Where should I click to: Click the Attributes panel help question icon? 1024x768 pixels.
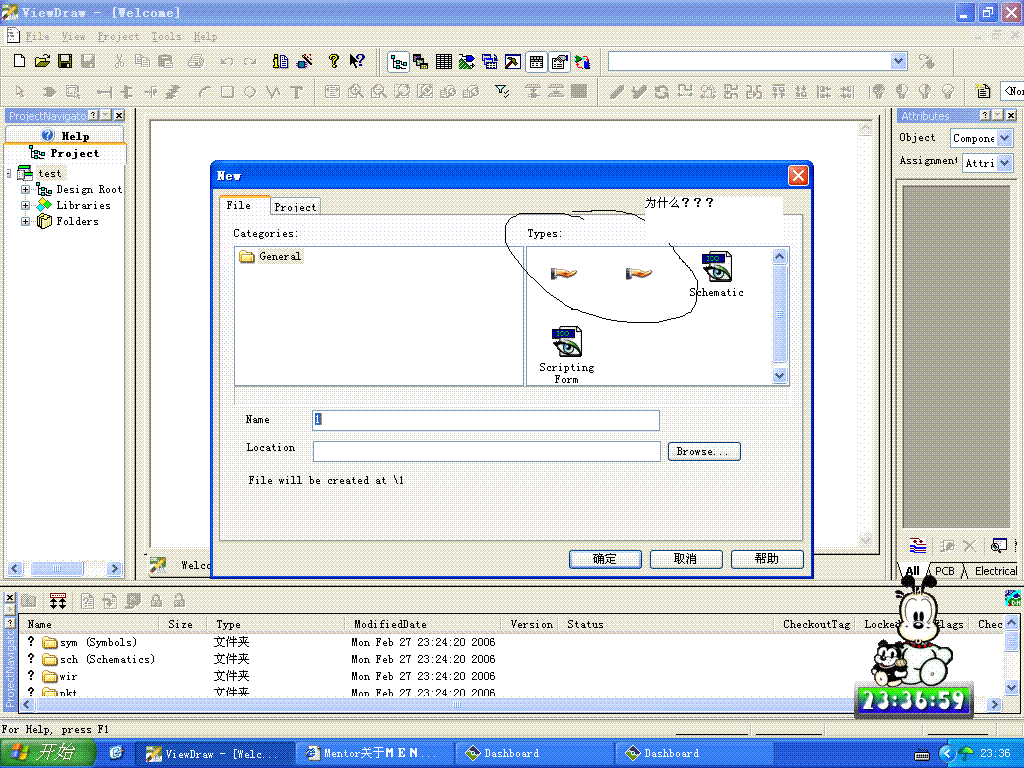pyautogui.click(x=985, y=116)
